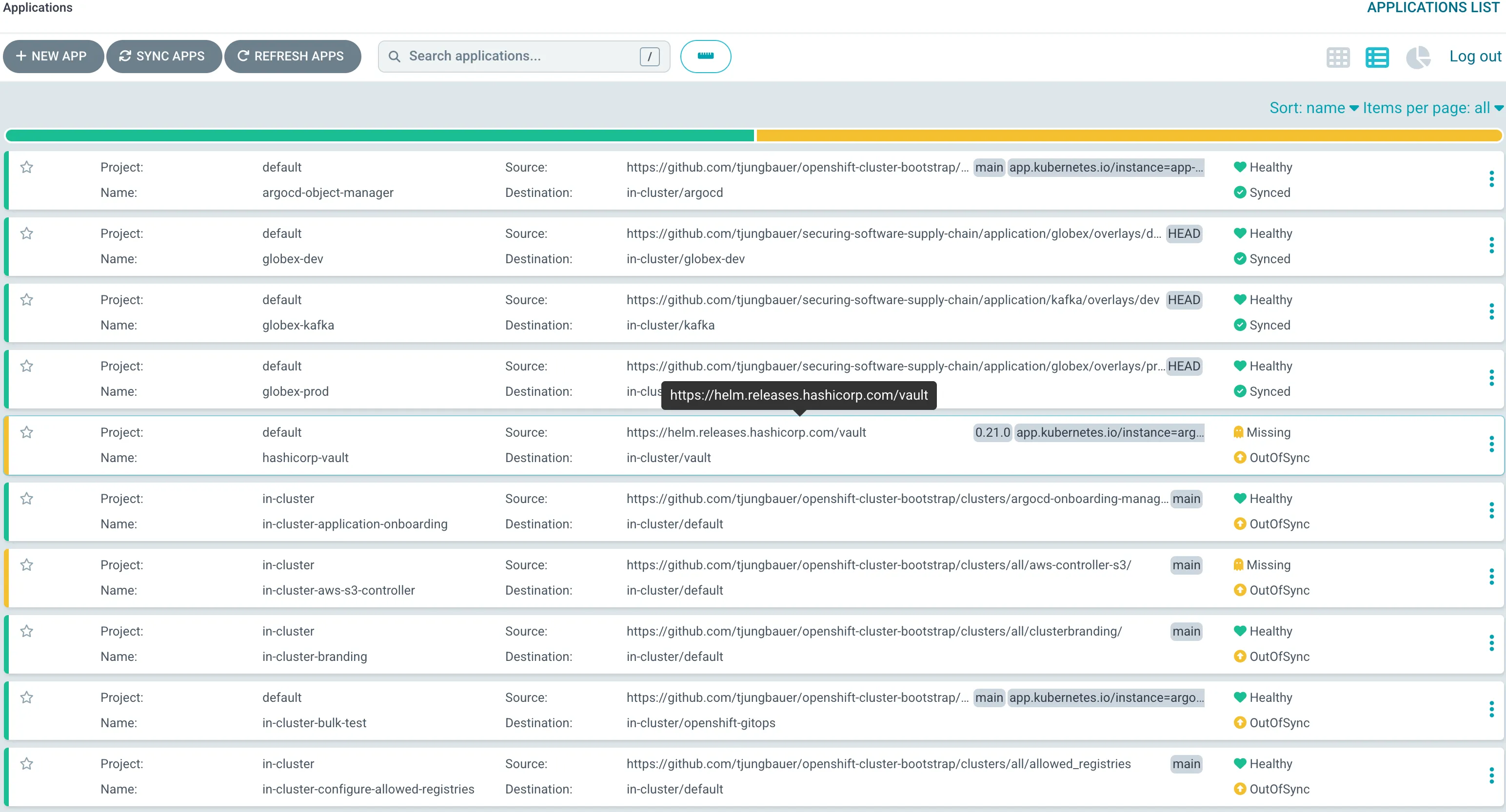Screen dimensions: 1506x812
Task: Open the kebab menu for hashicorp-vault
Action: (x=1491, y=445)
